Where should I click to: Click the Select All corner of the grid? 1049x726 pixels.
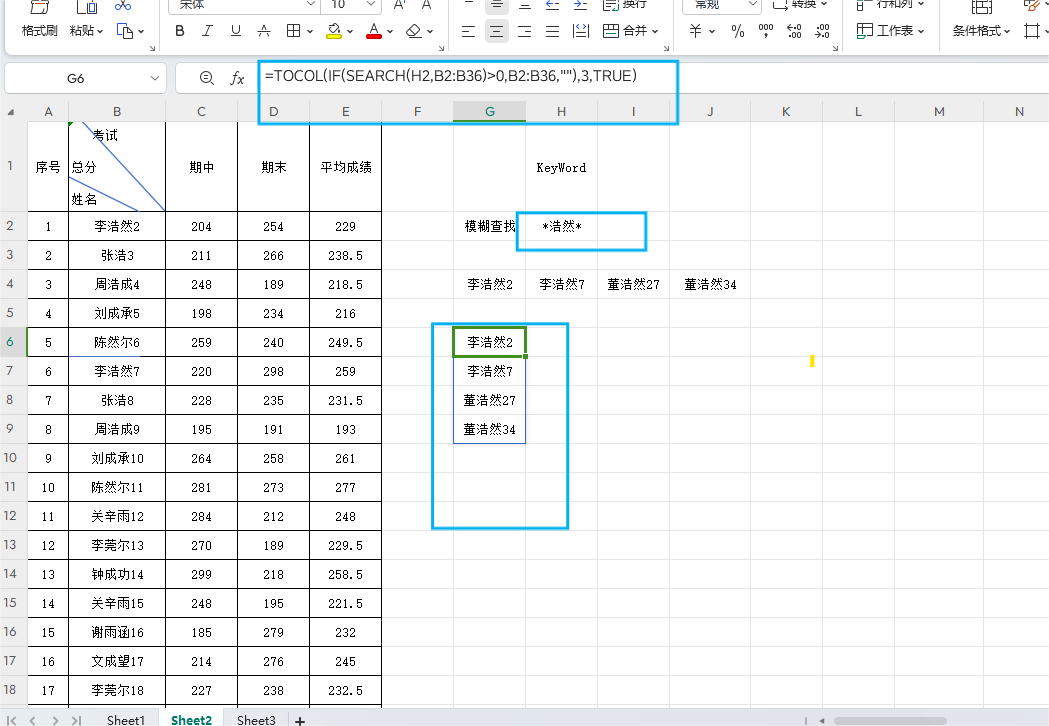coord(11,112)
